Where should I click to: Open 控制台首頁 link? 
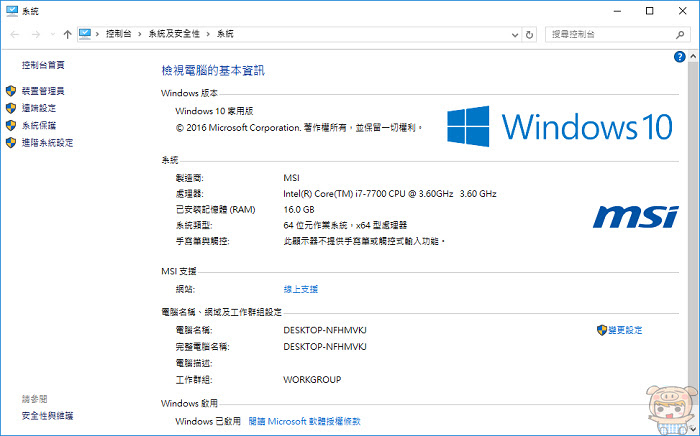pyautogui.click(x=43, y=65)
